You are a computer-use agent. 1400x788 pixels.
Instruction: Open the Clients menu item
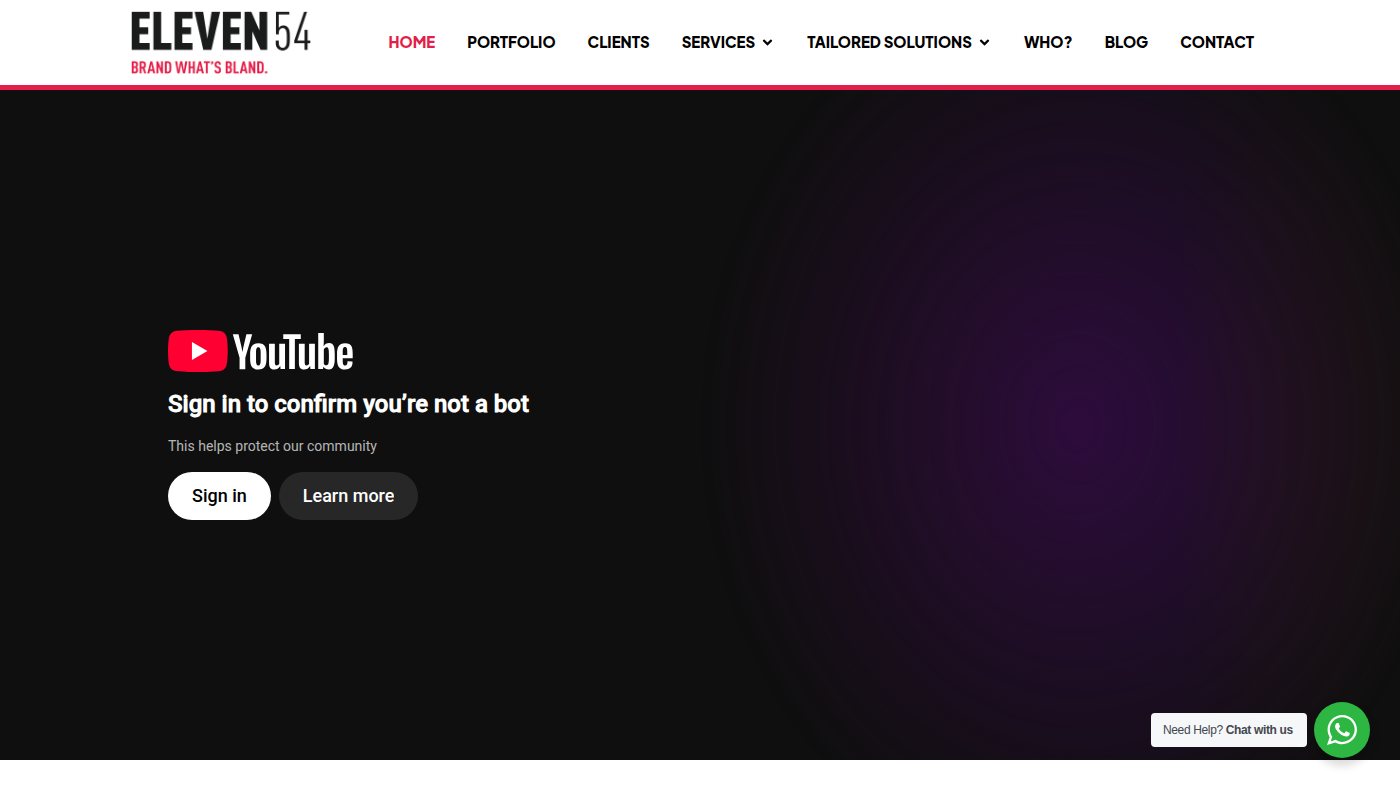618,42
